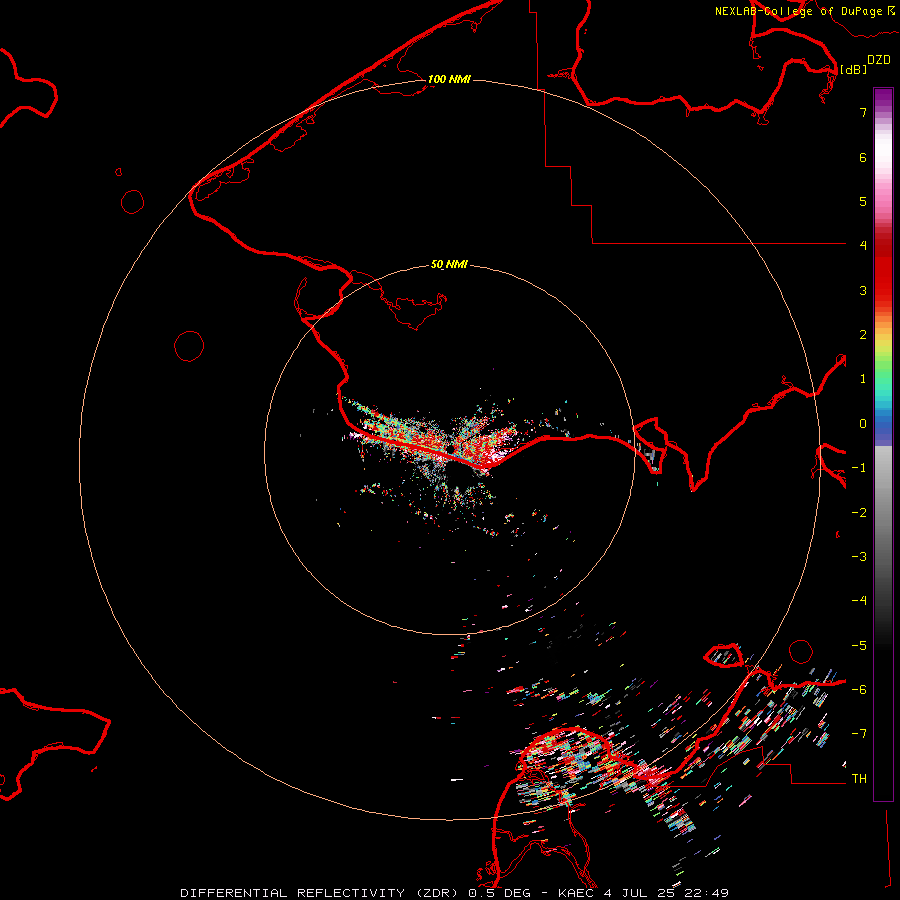This screenshot has height=900, width=900.
Task: Click the -3 value on the color scale
Action: click(x=859, y=557)
